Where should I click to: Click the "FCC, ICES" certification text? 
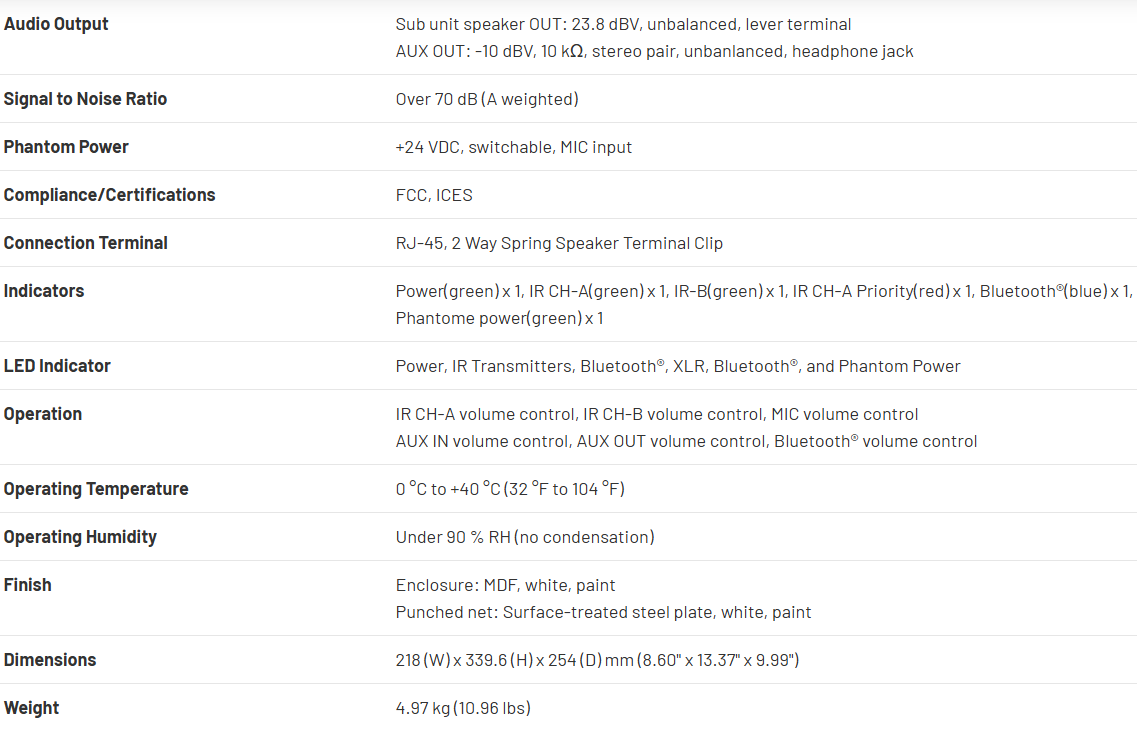434,195
